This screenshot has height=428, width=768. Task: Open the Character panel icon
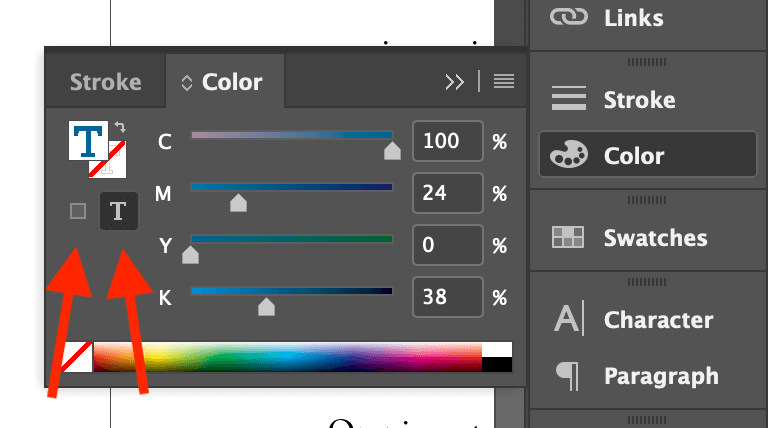click(568, 320)
